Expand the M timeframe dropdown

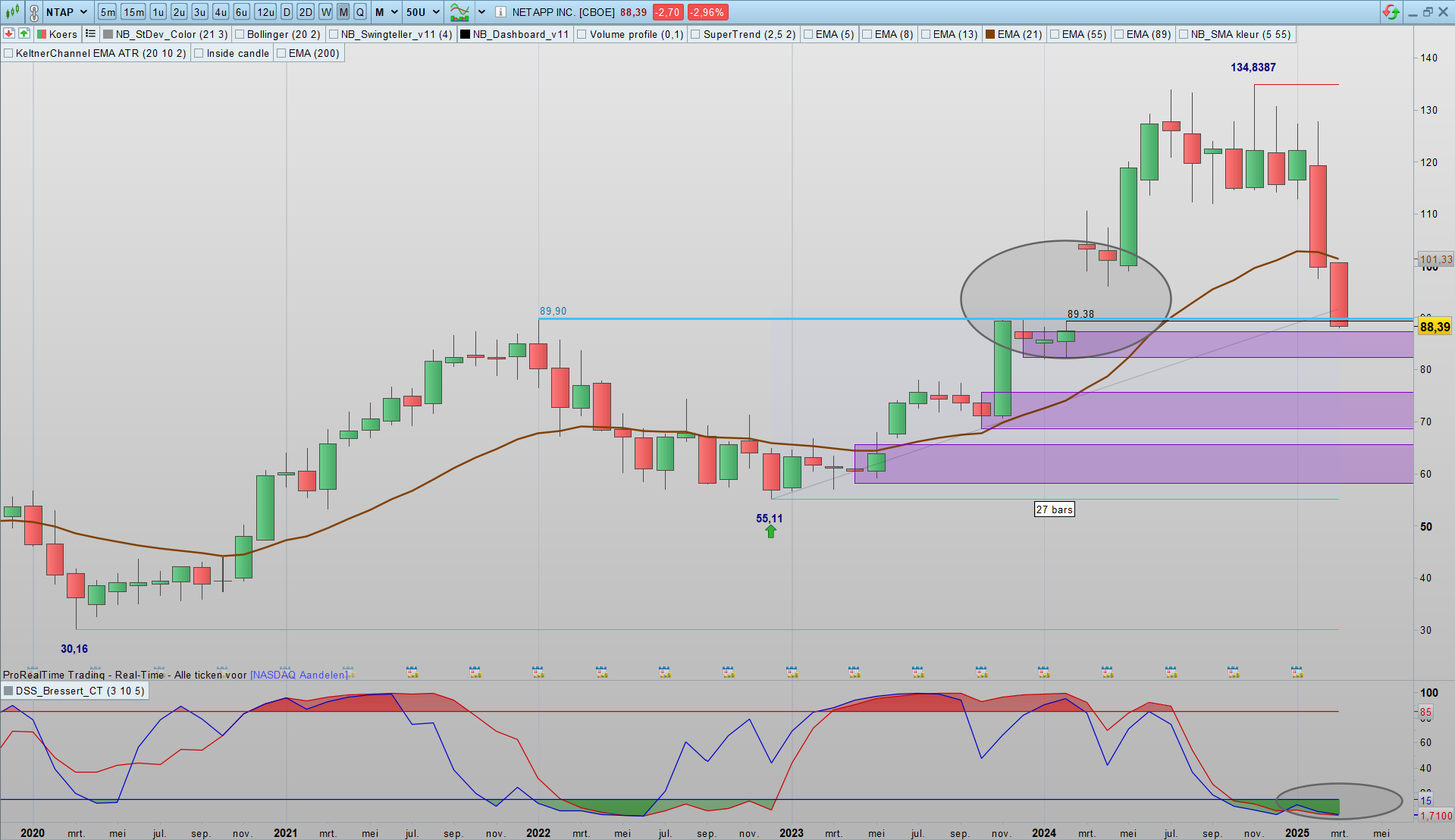tap(394, 12)
